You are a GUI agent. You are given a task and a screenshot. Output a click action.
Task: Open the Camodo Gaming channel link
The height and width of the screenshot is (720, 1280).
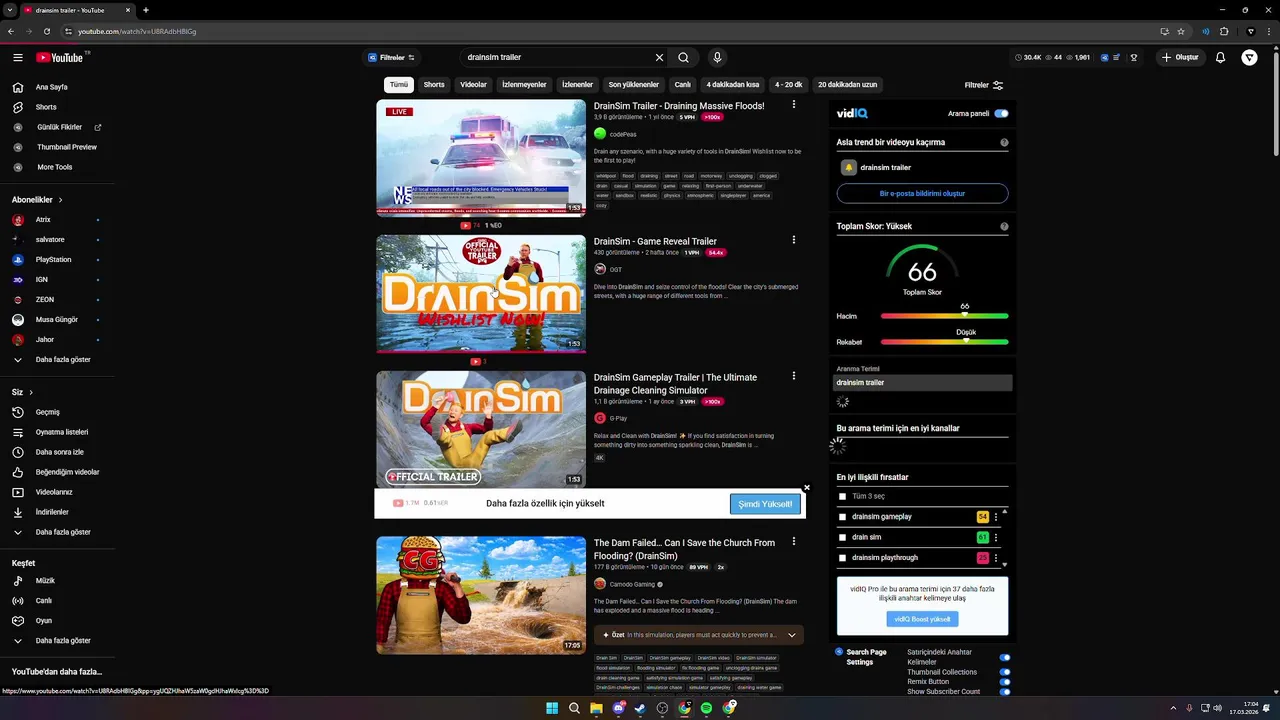click(x=632, y=584)
